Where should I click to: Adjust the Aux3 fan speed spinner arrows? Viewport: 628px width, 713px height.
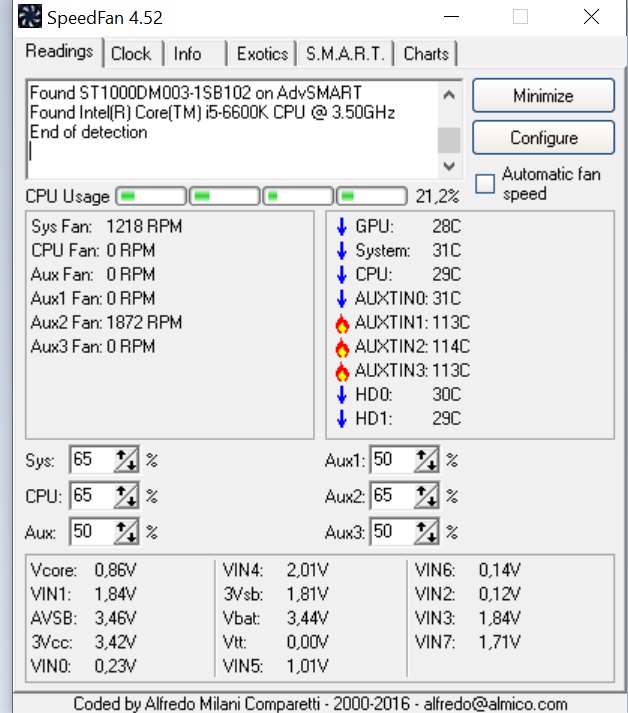[x=427, y=532]
